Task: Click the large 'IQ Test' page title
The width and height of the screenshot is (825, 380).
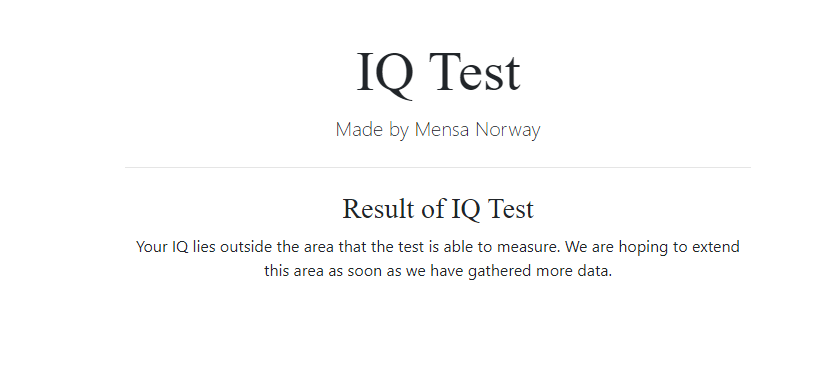Action: (438, 73)
